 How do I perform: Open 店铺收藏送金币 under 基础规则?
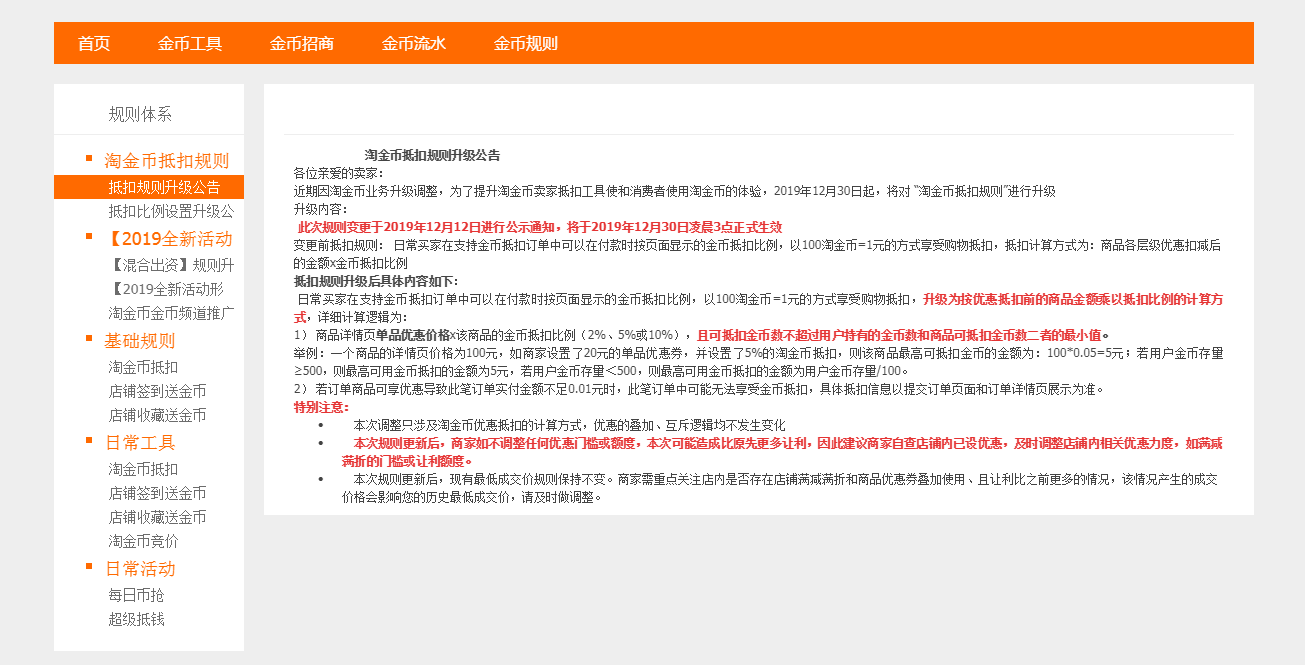click(x=157, y=415)
